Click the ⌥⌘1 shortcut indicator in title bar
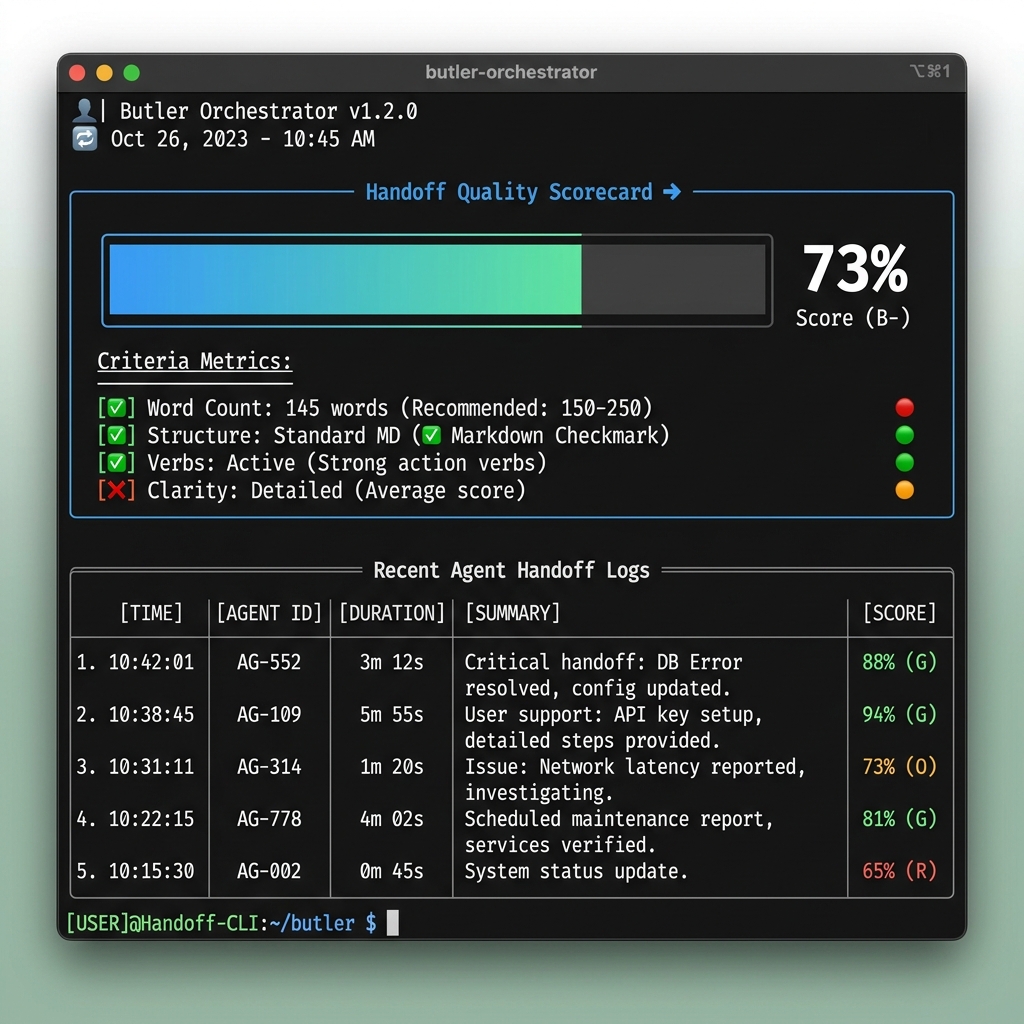 click(930, 71)
